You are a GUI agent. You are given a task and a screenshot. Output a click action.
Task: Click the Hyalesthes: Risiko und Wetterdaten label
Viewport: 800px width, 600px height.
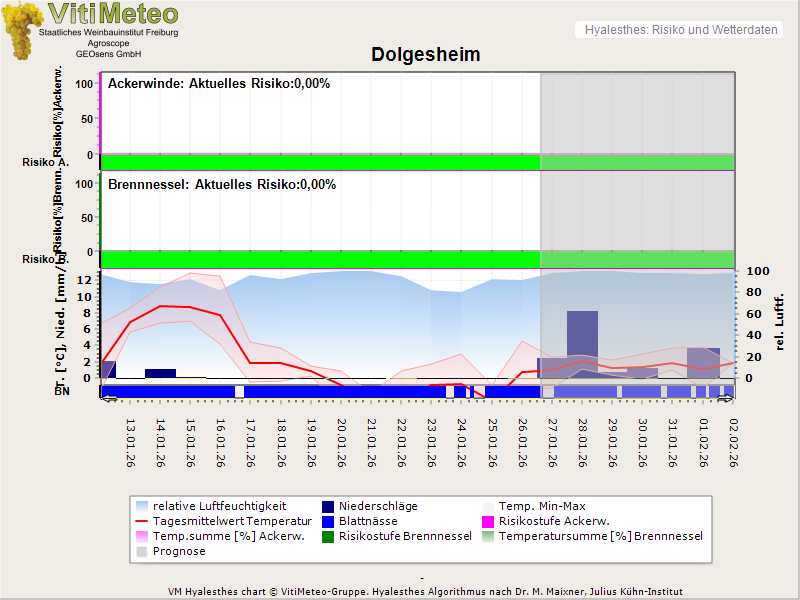[680, 30]
